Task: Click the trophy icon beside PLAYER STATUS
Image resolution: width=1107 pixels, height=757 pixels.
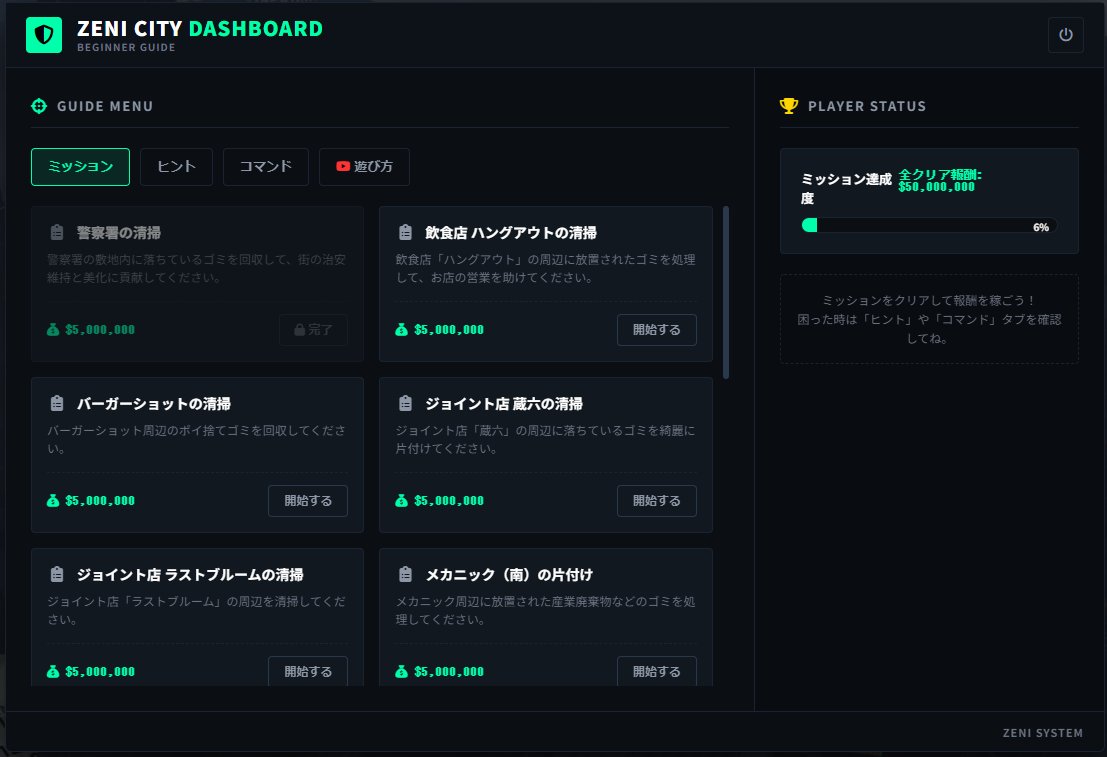Action: click(x=789, y=106)
